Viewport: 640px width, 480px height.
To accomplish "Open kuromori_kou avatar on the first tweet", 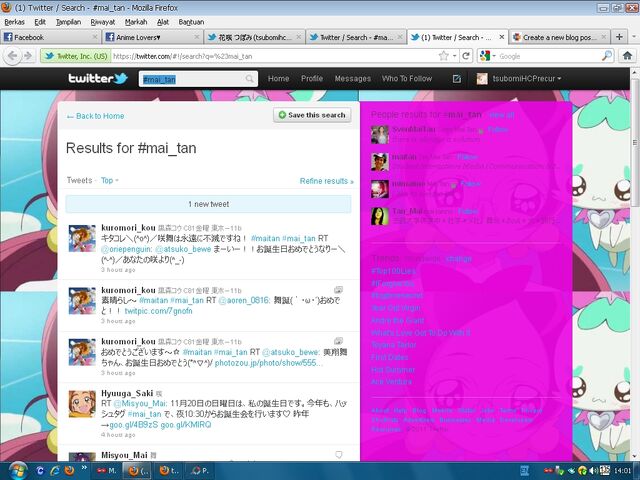I will [x=82, y=238].
